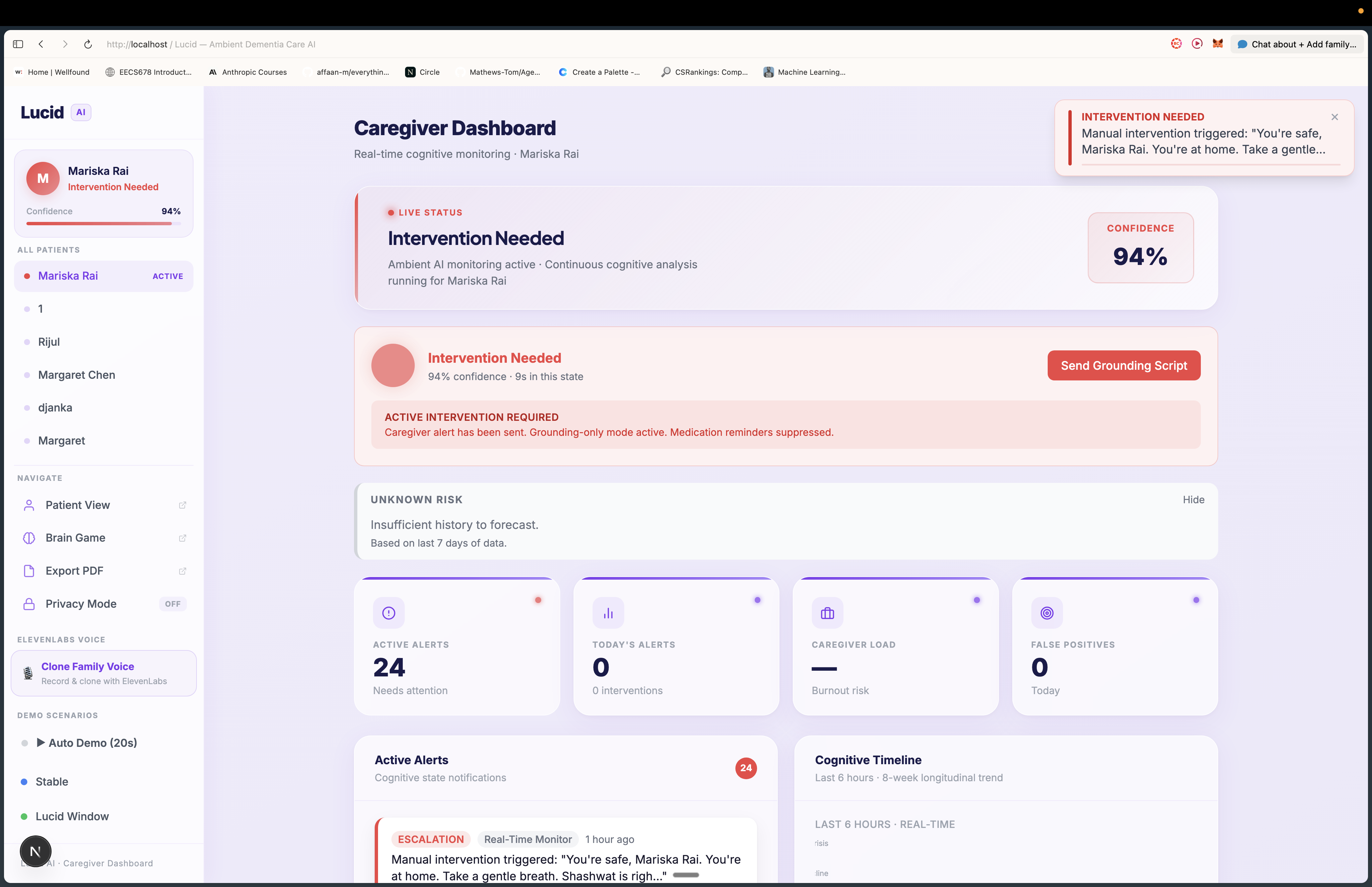This screenshot has height=887, width=1372.
Task: Click the microphone icon for voice cloning
Action: [x=28, y=673]
